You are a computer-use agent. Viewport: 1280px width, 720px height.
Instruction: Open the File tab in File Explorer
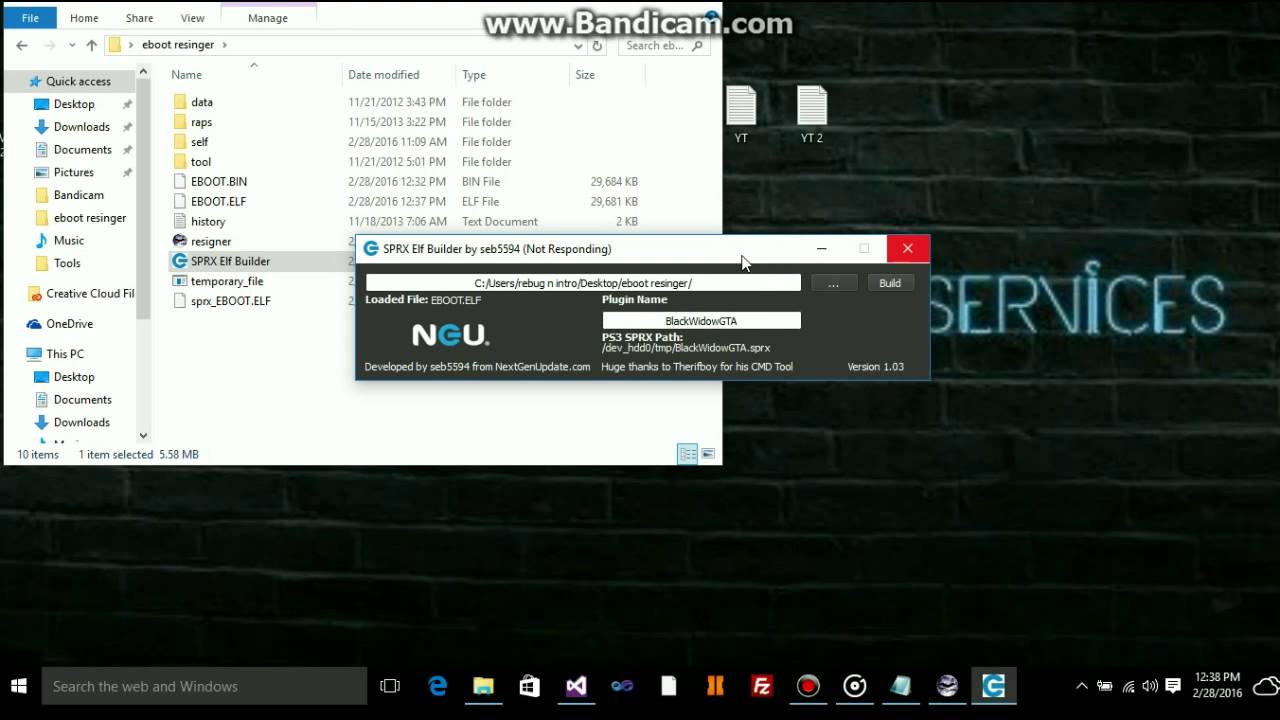pos(30,18)
